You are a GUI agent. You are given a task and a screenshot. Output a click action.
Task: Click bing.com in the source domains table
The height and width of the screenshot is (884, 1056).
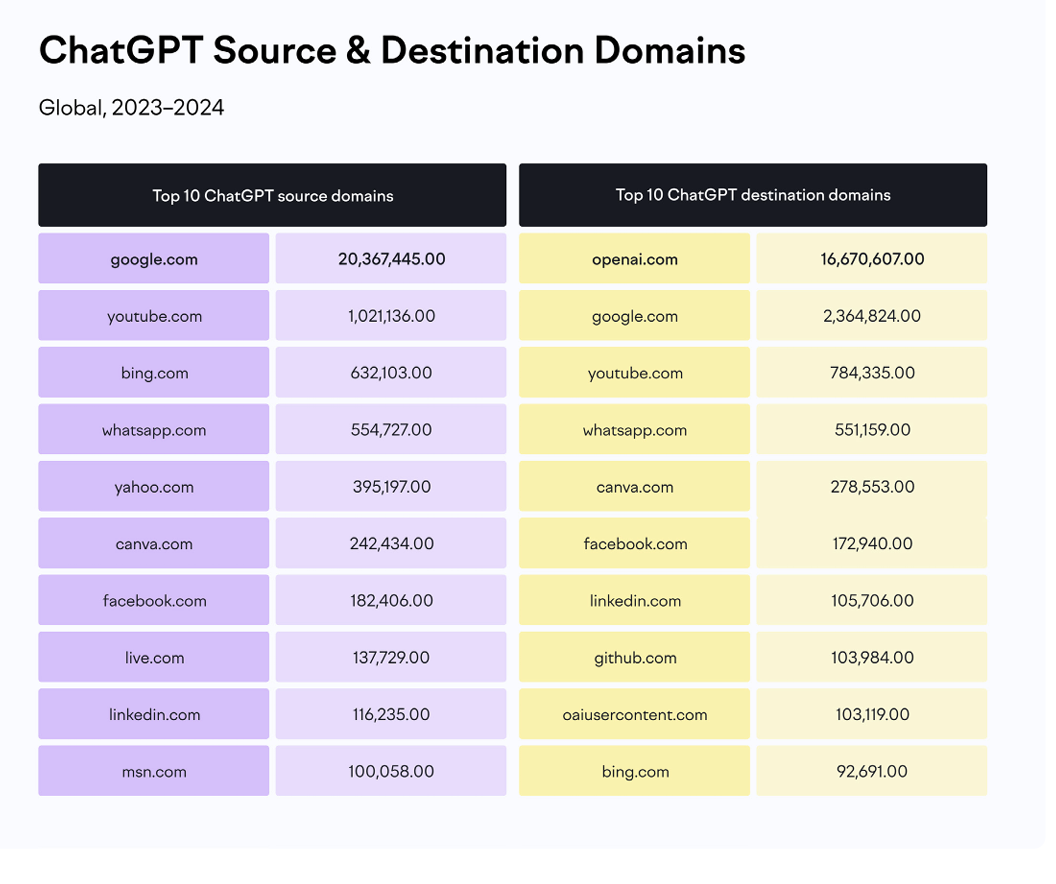pyautogui.click(x=154, y=373)
